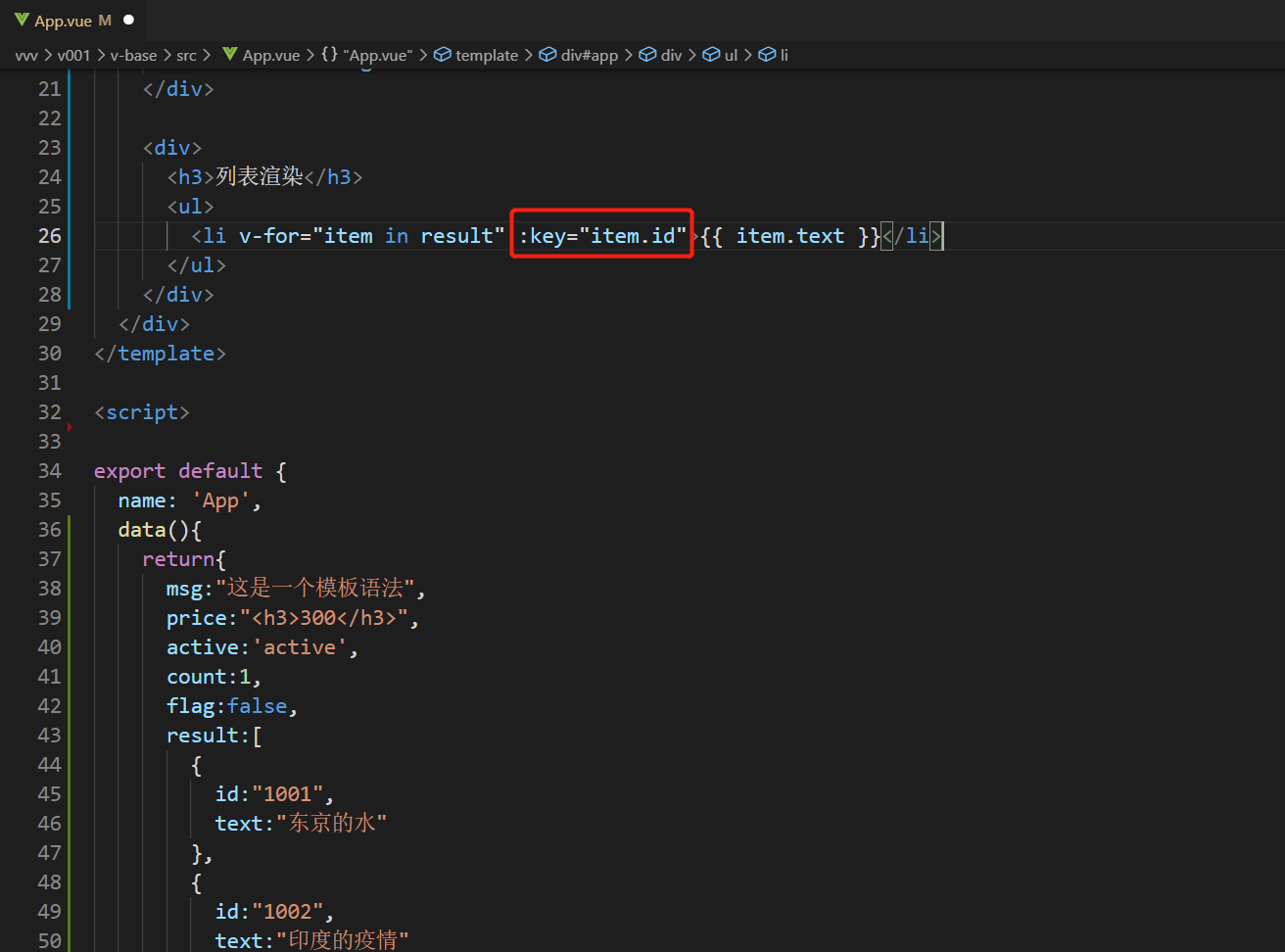The height and width of the screenshot is (952, 1285).
Task: Click line number 26 in the gutter
Action: pyautogui.click(x=49, y=236)
